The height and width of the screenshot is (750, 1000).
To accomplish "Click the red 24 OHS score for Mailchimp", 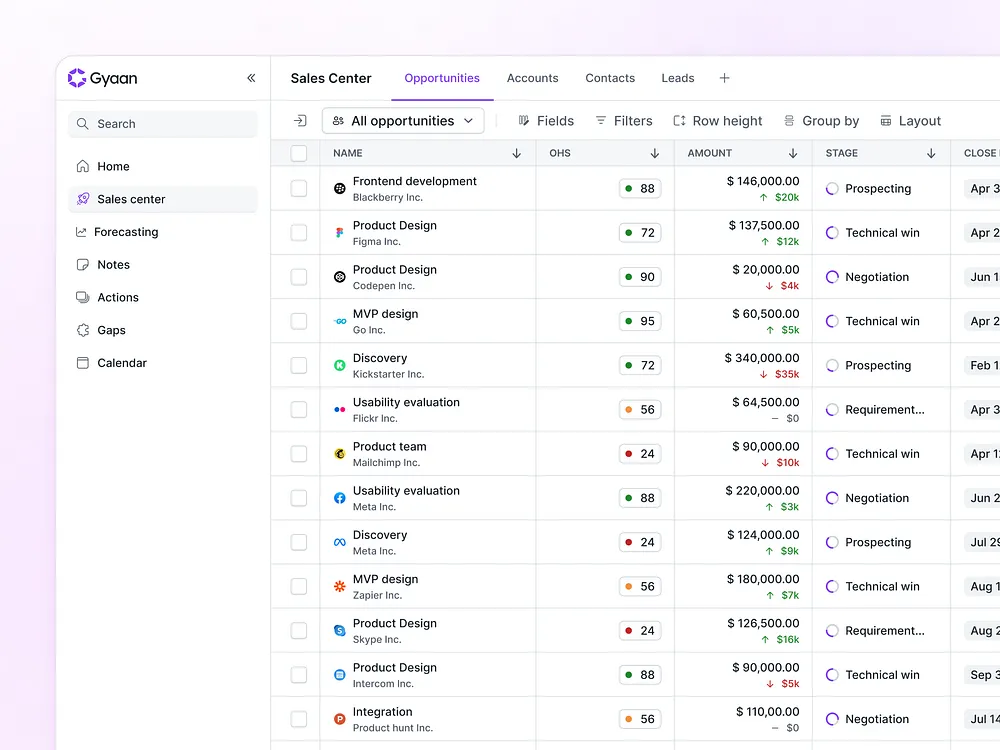I will [x=640, y=454].
